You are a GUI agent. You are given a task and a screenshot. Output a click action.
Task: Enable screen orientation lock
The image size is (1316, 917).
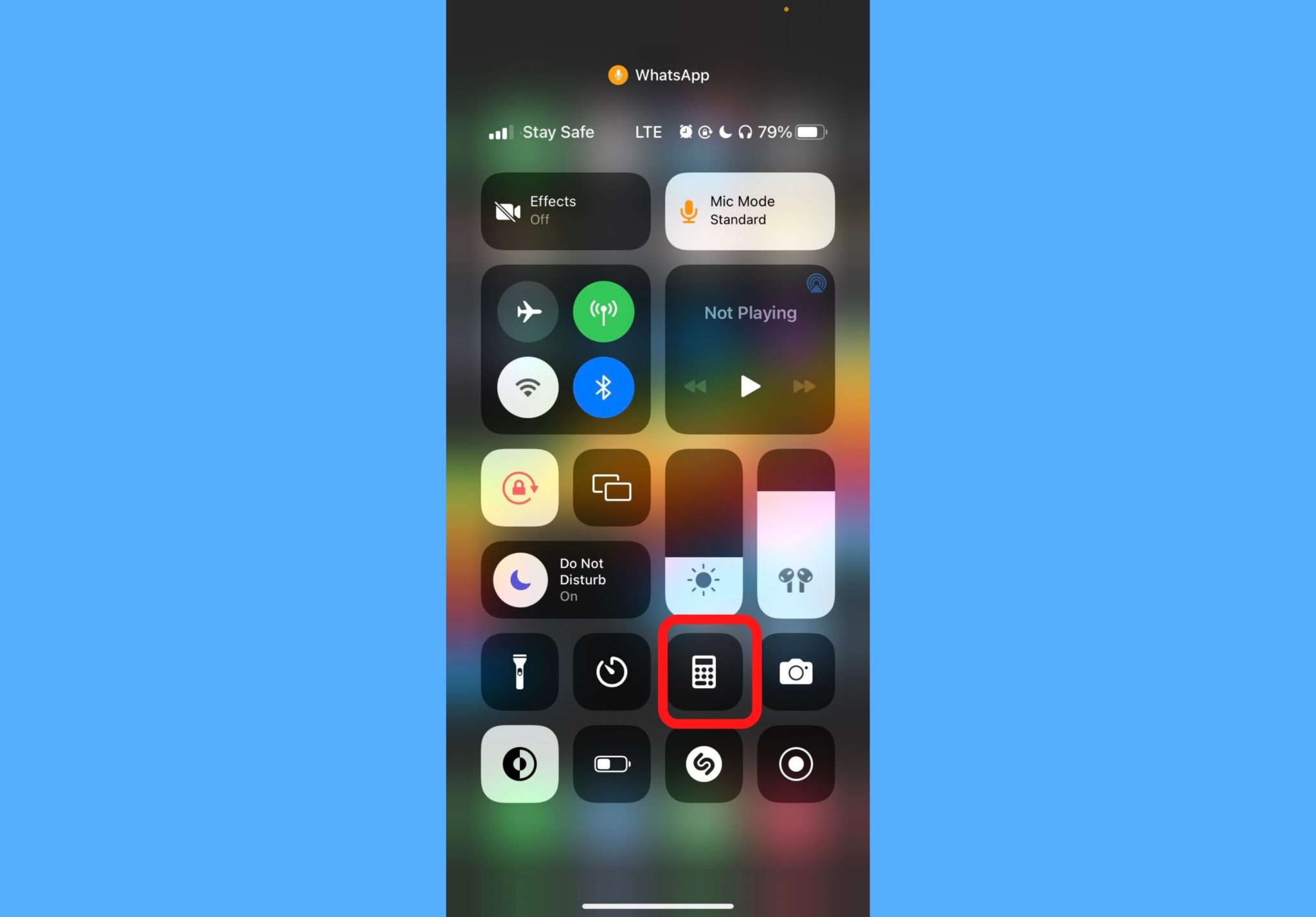[x=520, y=487]
